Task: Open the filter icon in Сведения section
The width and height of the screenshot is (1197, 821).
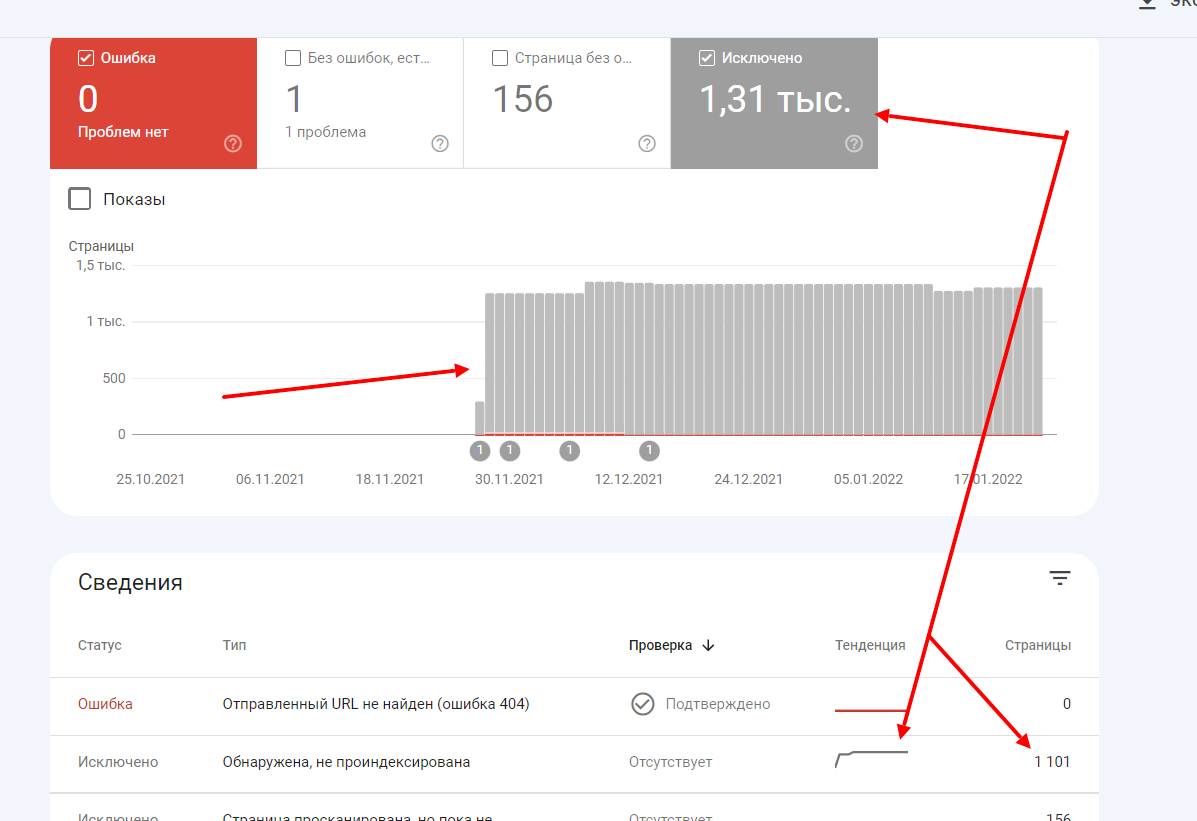Action: (x=1060, y=578)
